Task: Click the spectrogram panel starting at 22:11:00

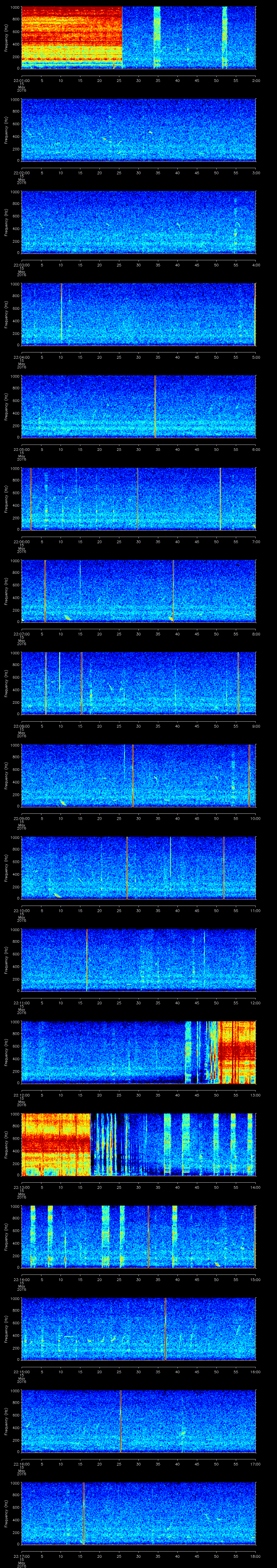Action: (139, 960)
